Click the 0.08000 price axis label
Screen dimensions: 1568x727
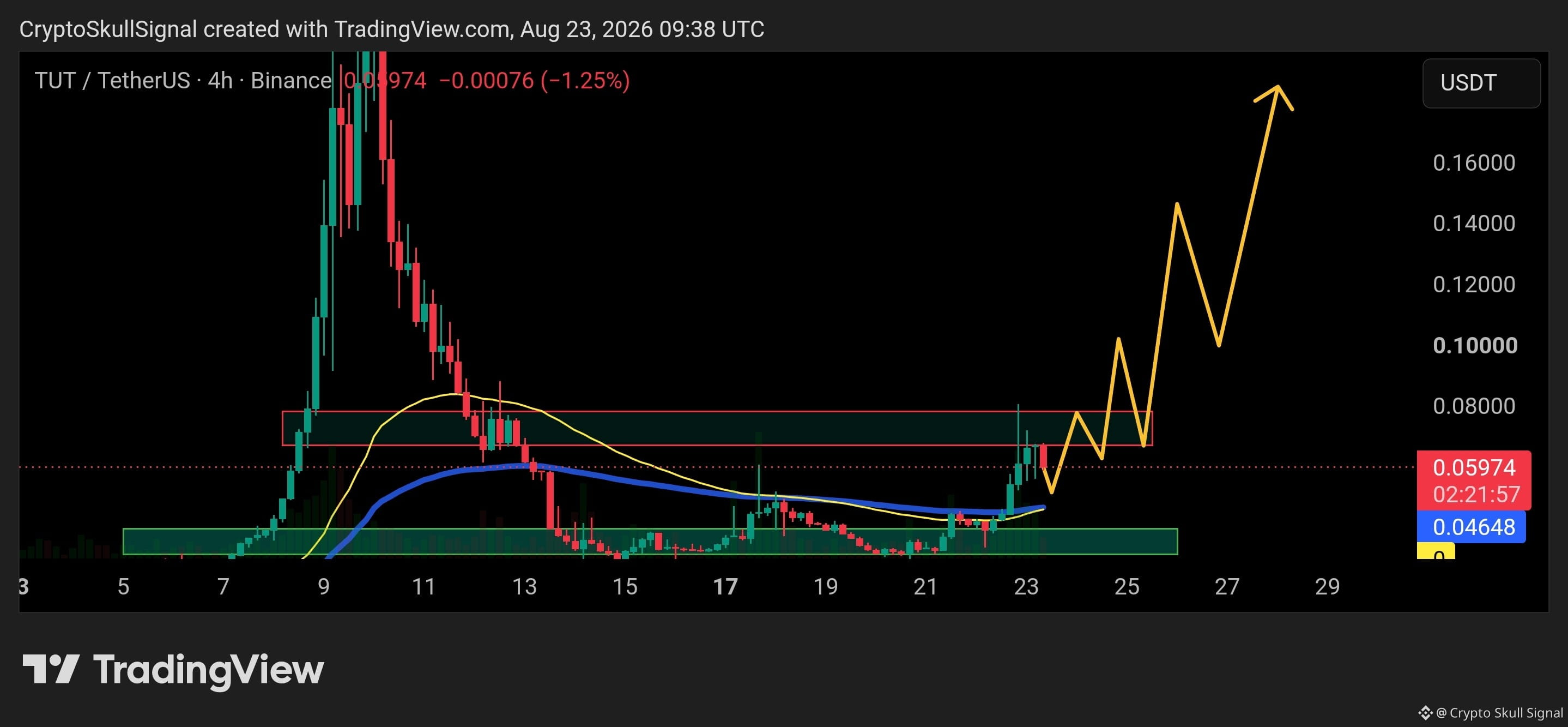coord(1474,406)
